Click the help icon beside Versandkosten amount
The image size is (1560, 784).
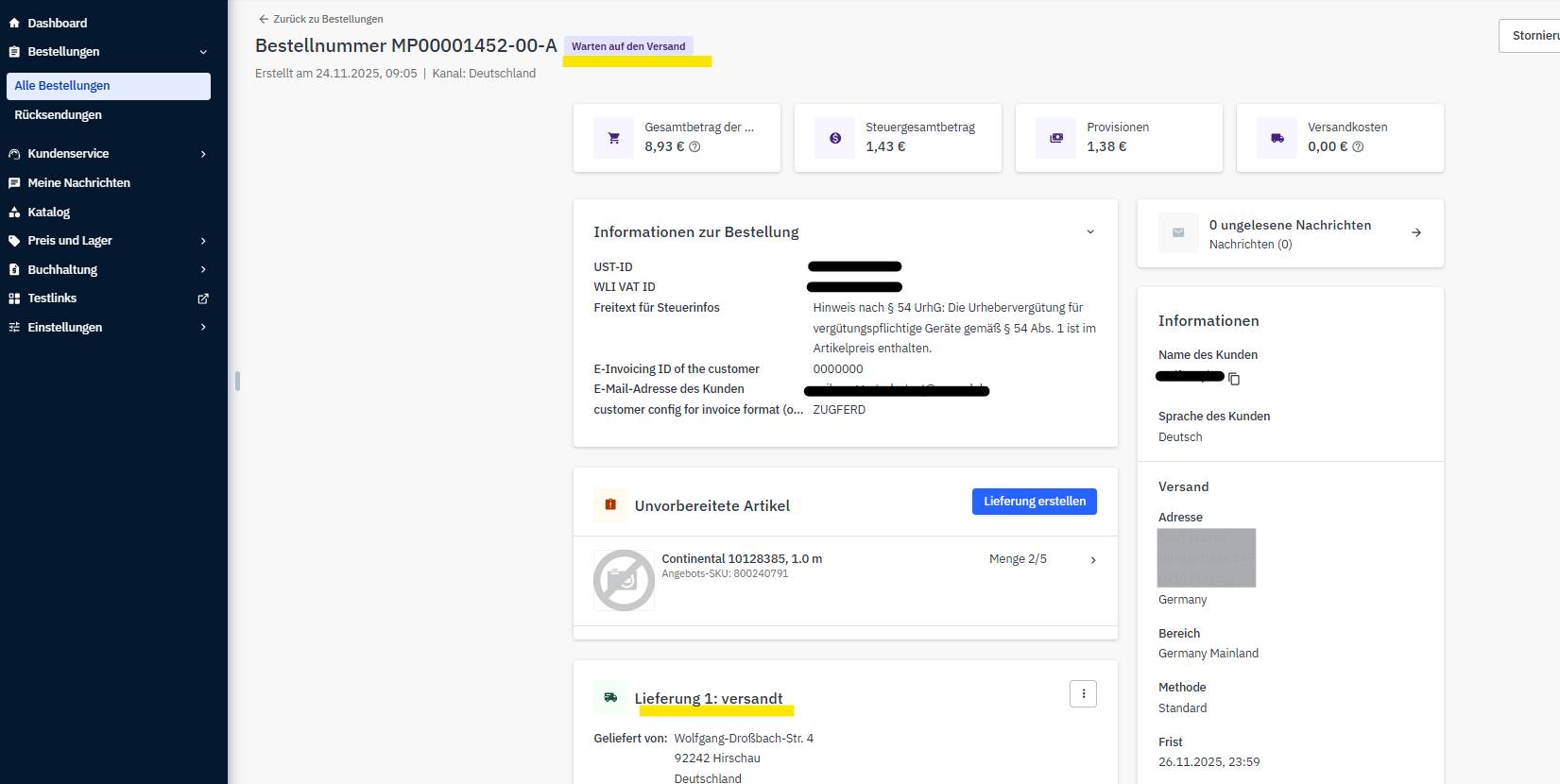coord(1358,146)
